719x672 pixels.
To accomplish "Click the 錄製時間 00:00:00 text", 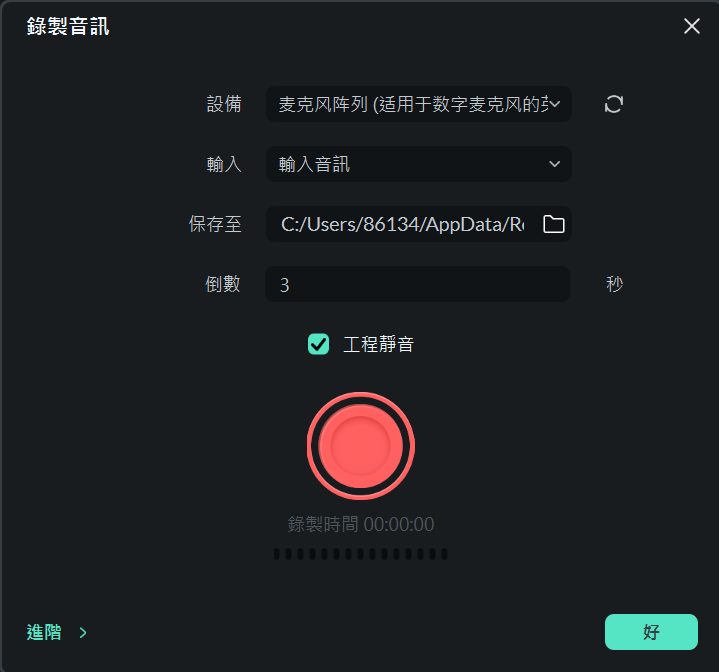I will click(360, 524).
